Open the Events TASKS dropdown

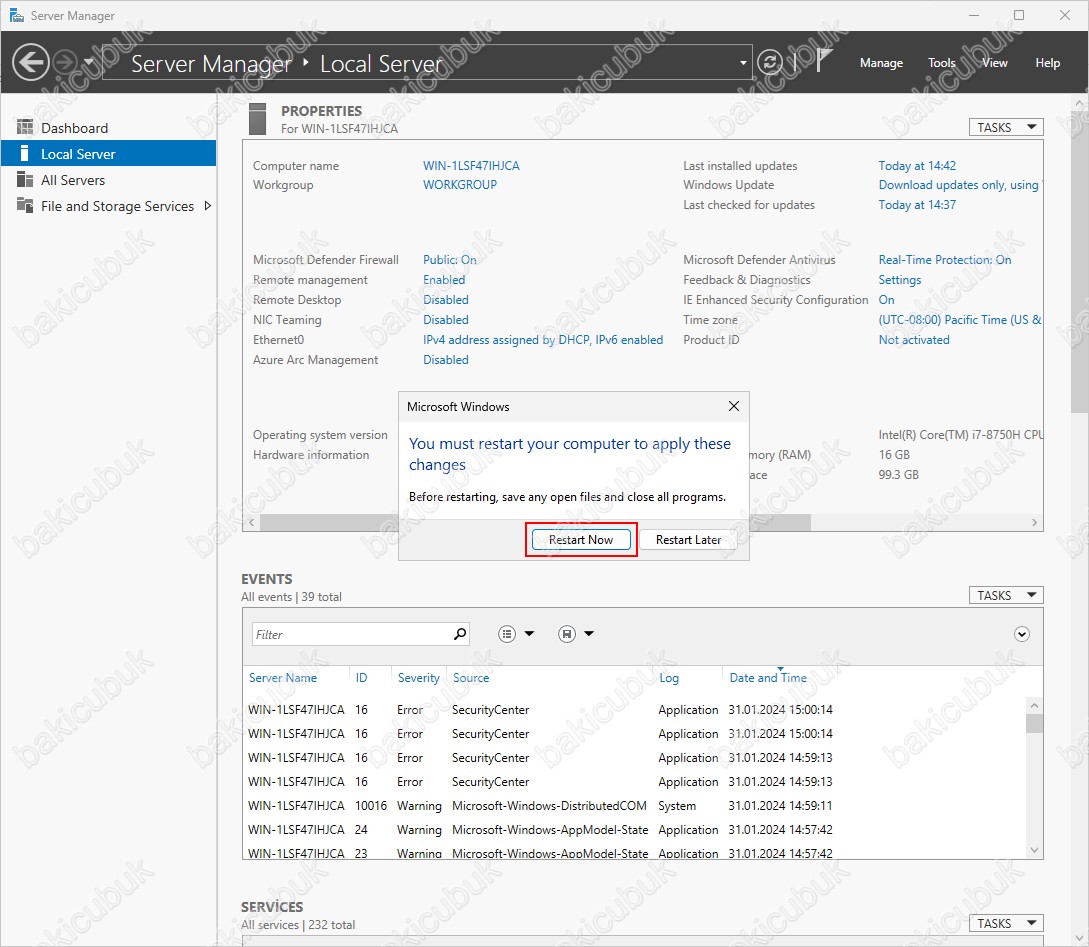(x=1006, y=595)
